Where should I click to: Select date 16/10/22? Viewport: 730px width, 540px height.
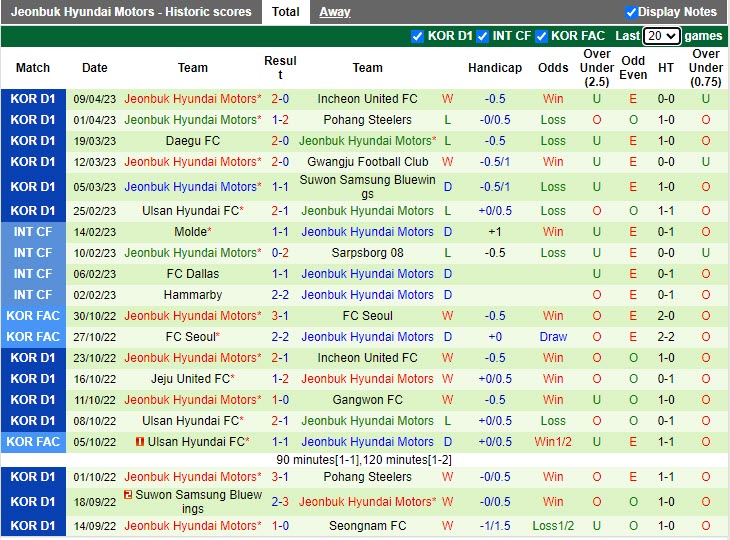tap(95, 379)
